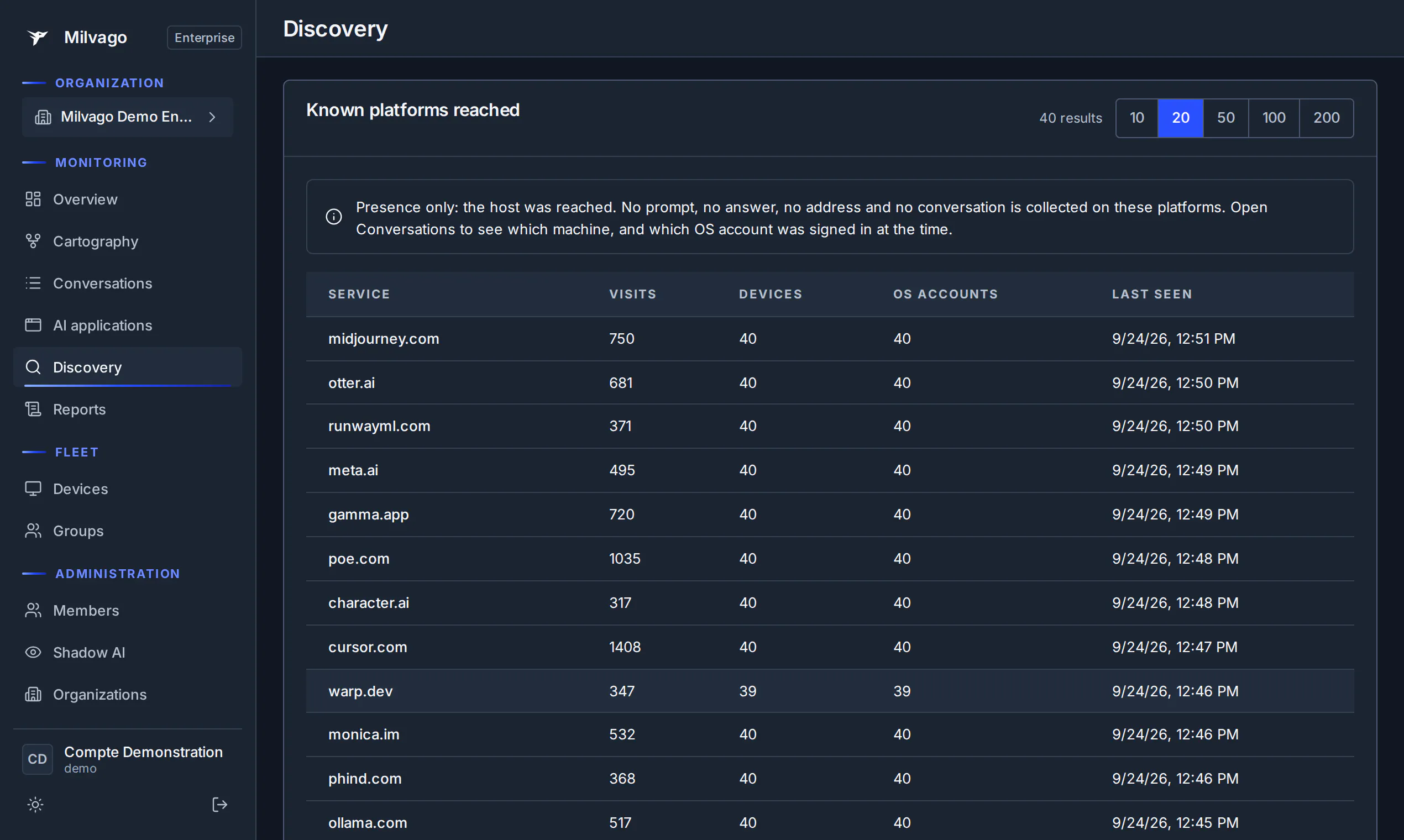The width and height of the screenshot is (1404, 840).
Task: Select the warp.dev service row
Action: coord(830,691)
